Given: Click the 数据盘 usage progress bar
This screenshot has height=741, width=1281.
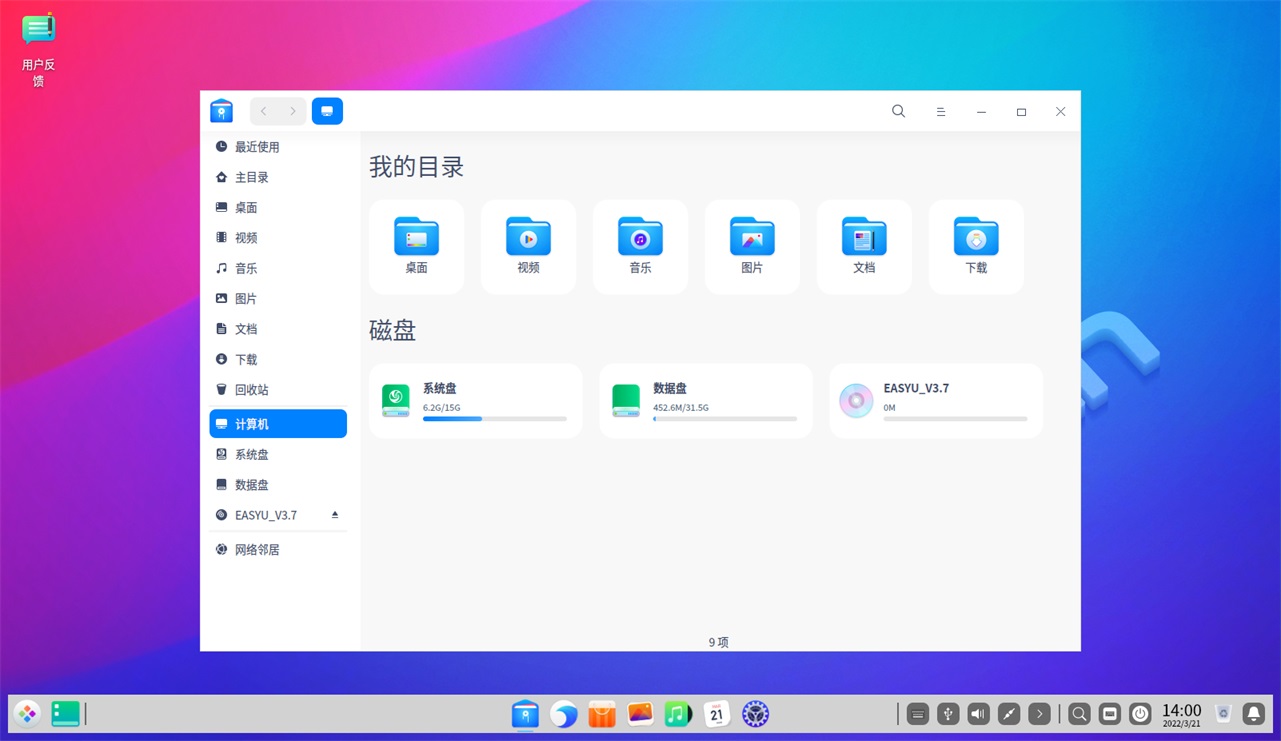Looking at the screenshot, I should point(725,419).
